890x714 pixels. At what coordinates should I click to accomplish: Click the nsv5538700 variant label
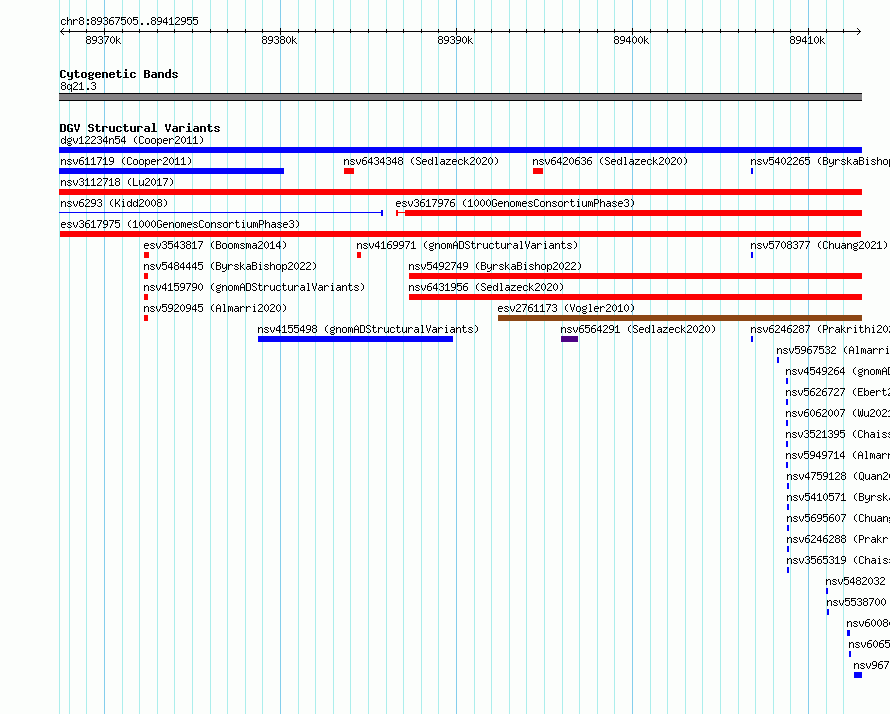[856, 602]
